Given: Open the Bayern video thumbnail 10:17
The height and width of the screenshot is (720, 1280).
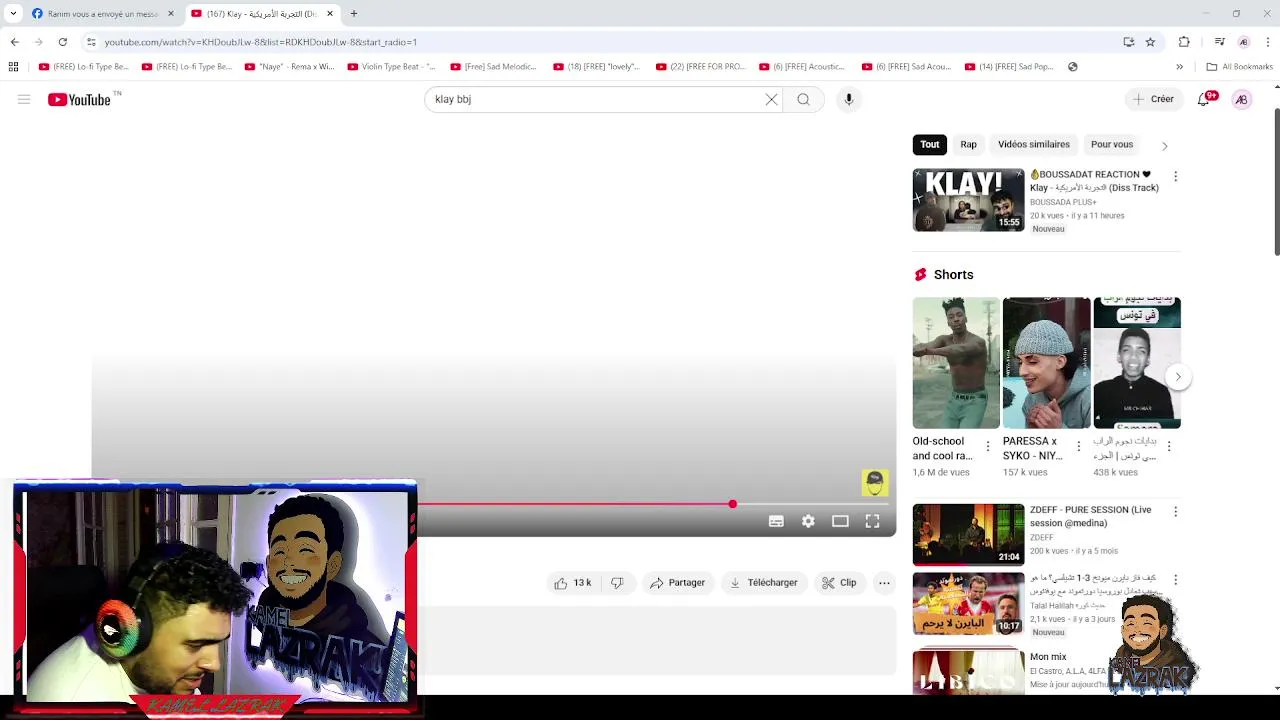Looking at the screenshot, I should click(968, 603).
